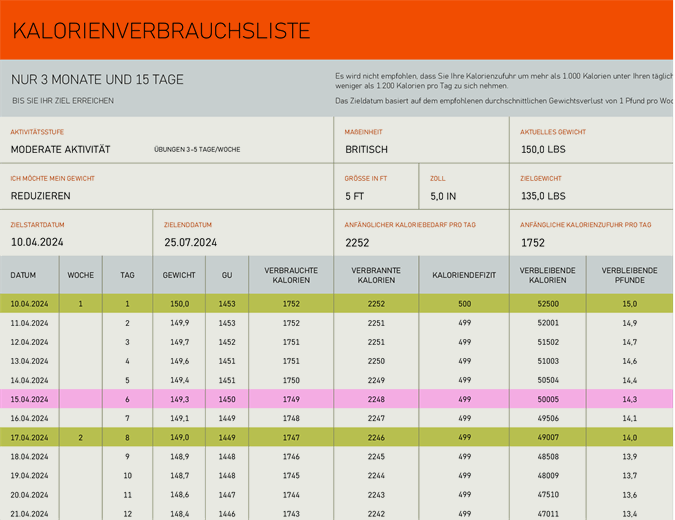675x520 pixels.
Task: Open the Maßeinheit dropdown set to Britisch
Action: 366,150
